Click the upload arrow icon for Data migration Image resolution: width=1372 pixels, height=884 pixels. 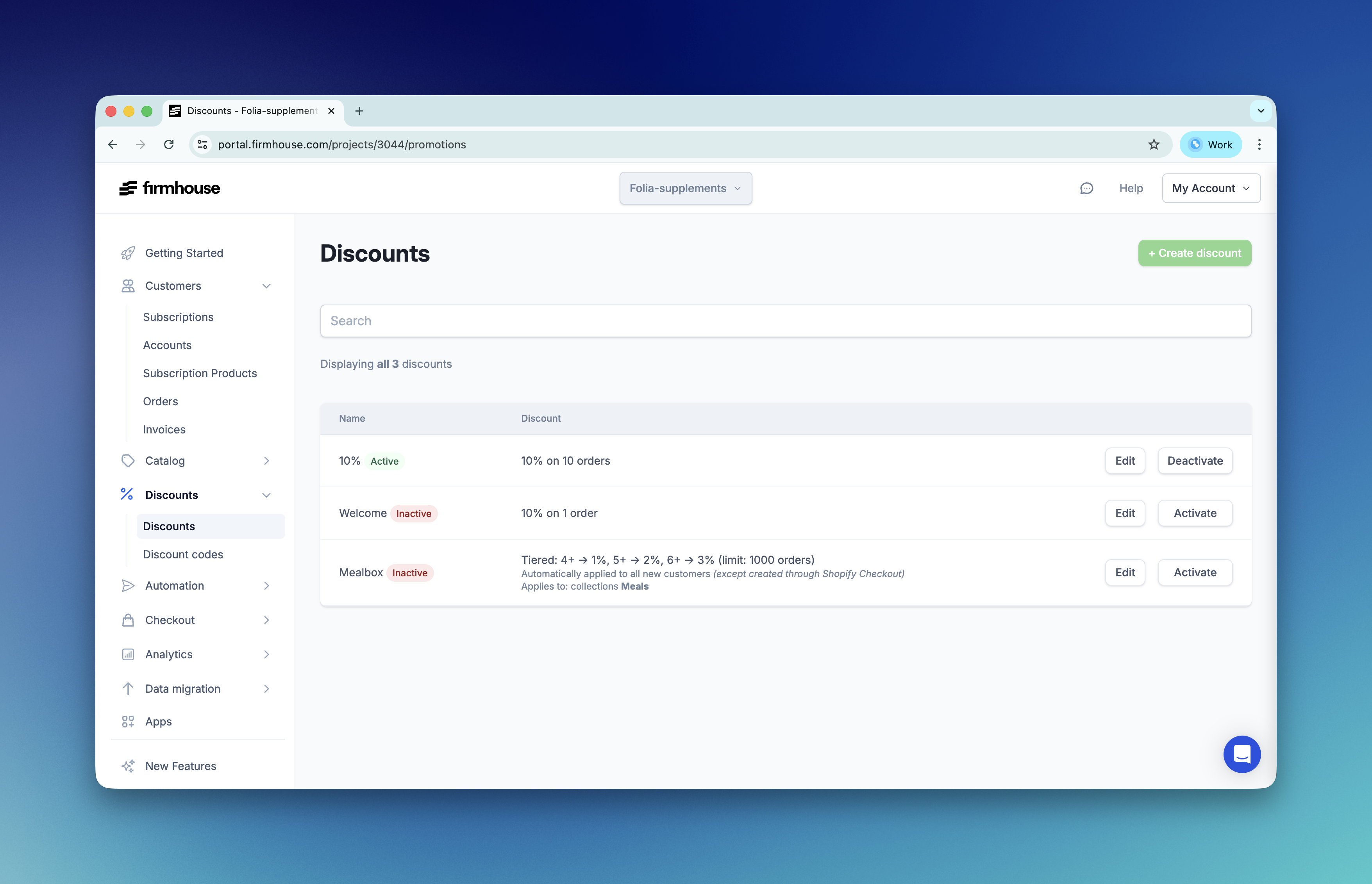[127, 688]
